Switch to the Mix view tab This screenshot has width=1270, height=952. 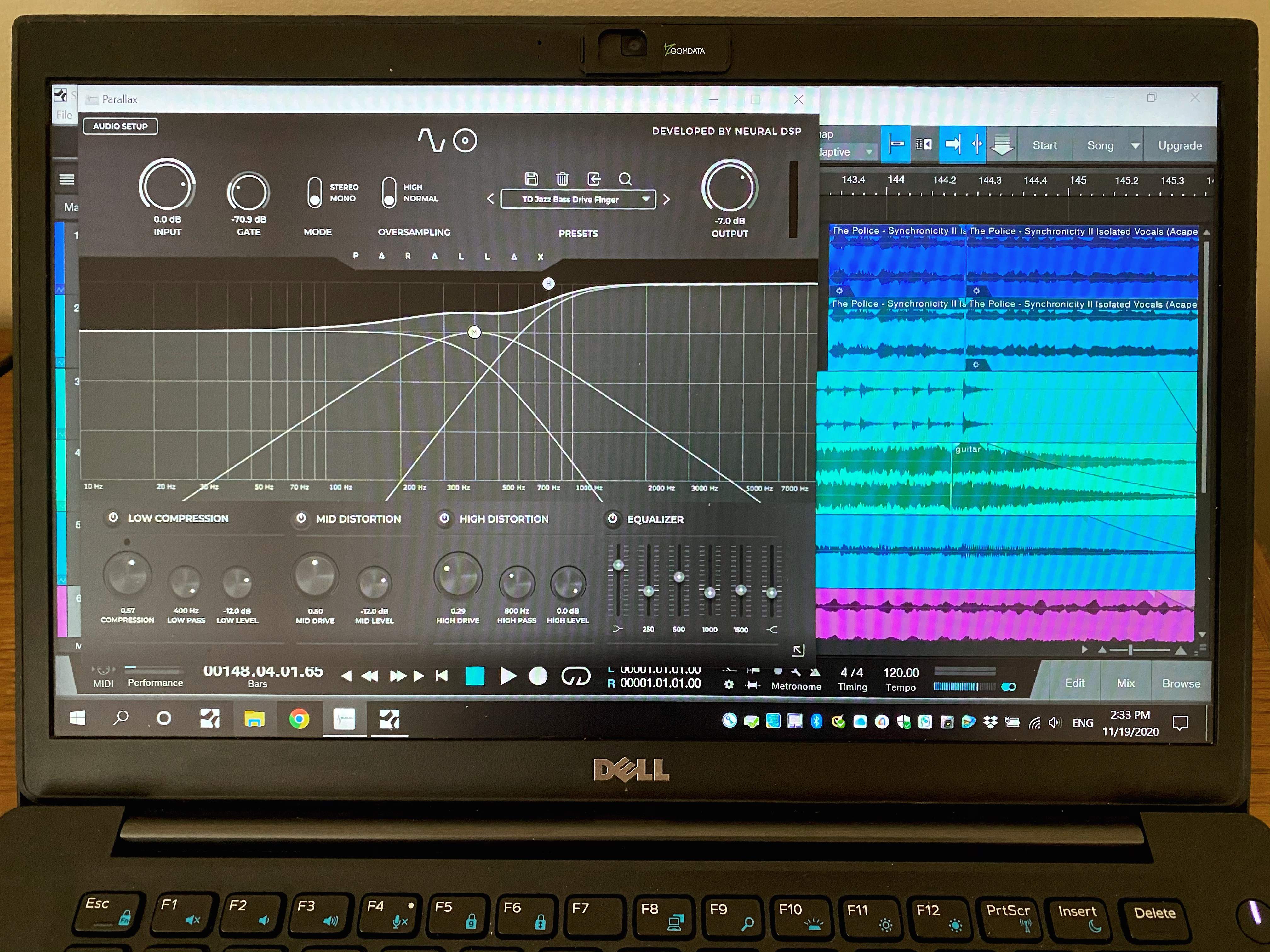tap(1125, 683)
